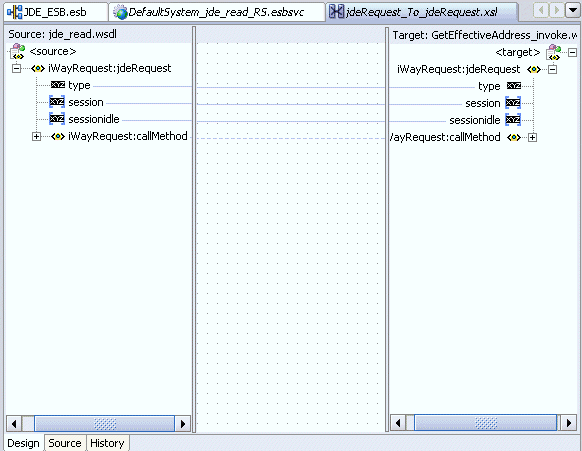Click target session attribute icon
This screenshot has width=582, height=451.
tap(513, 103)
